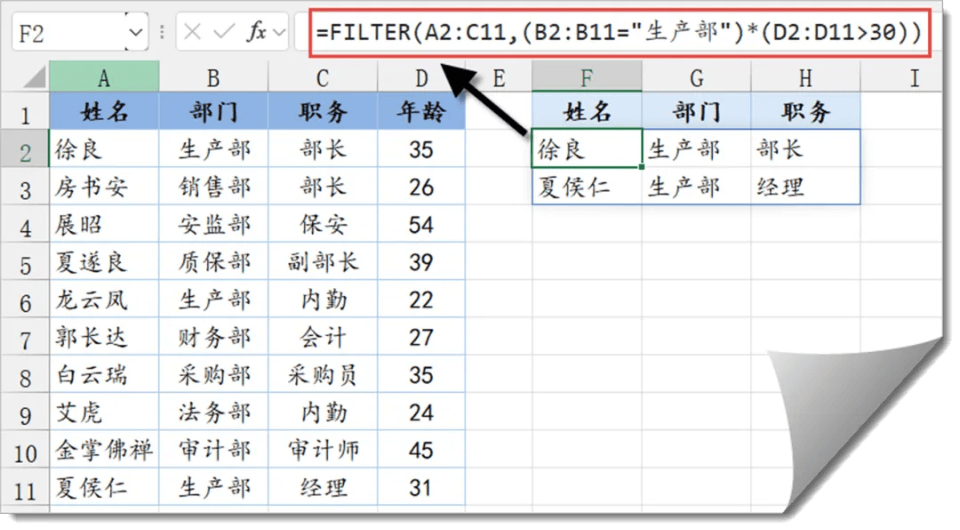Select cell 采购部

click(213, 375)
